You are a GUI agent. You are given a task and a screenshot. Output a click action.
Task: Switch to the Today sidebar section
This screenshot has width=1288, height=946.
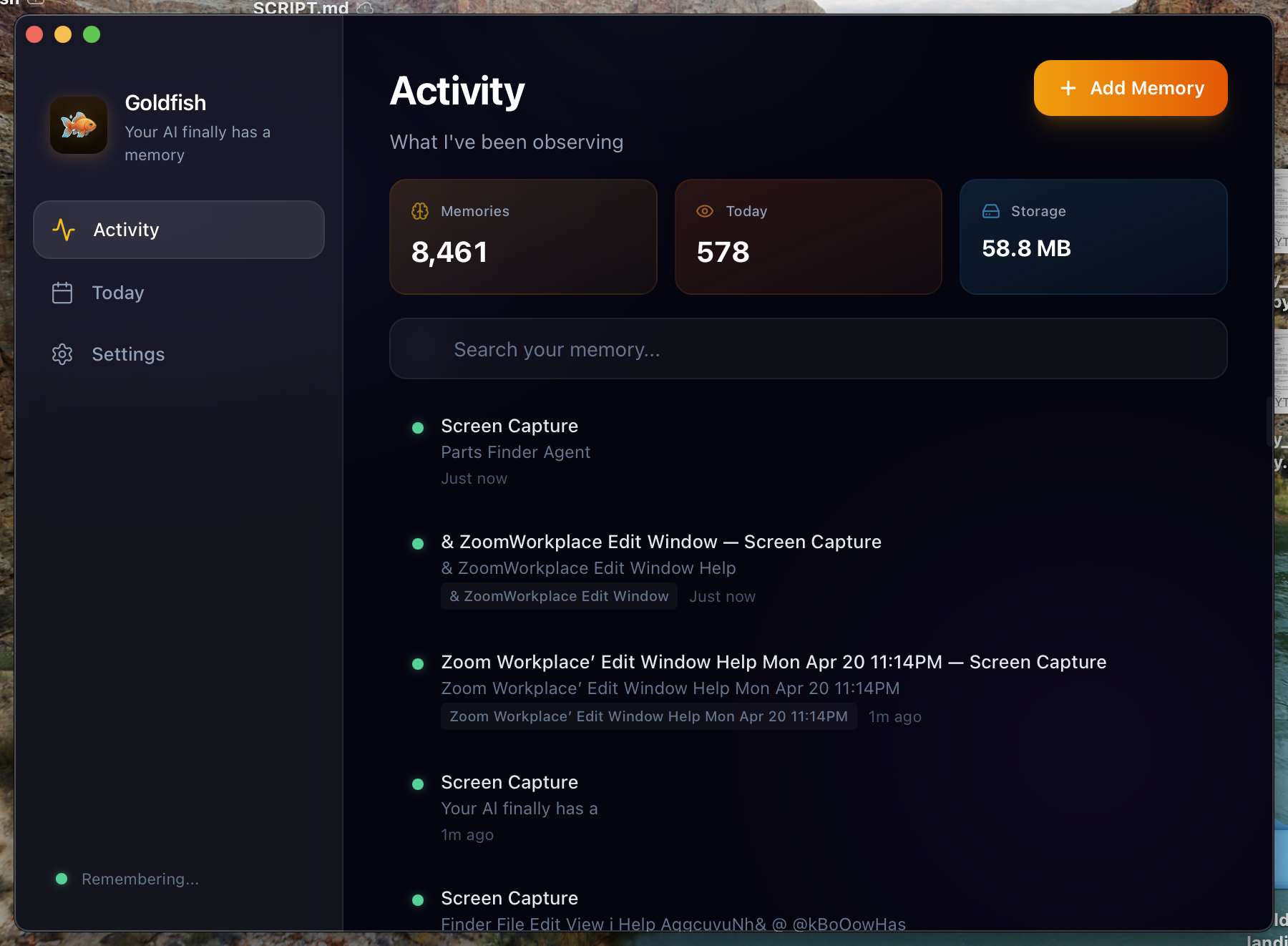(x=179, y=293)
